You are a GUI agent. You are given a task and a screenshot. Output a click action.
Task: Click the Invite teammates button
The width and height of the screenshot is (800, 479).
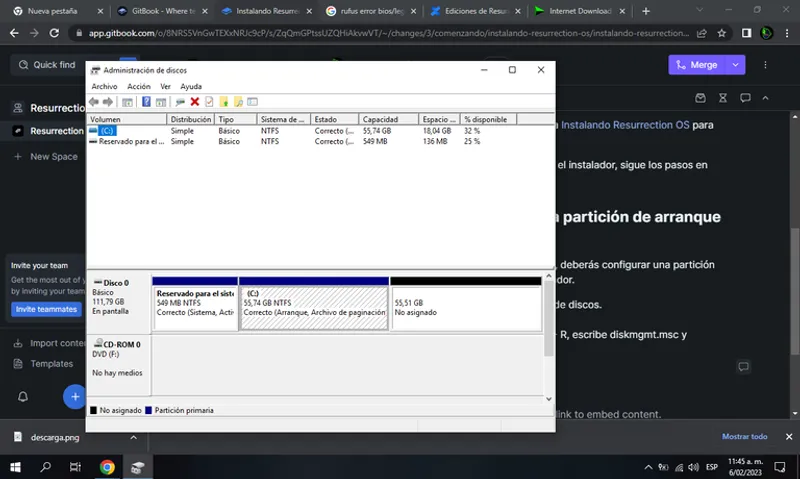pos(46,309)
